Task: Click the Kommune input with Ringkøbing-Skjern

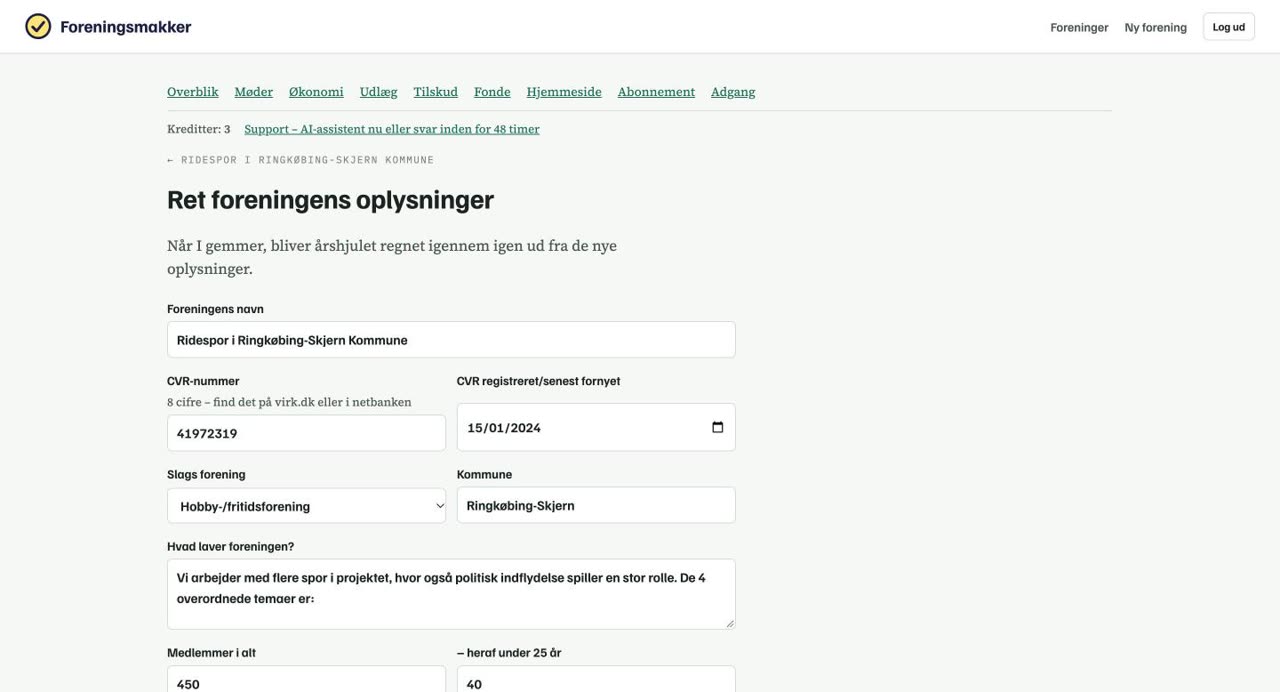Action: pyautogui.click(x=596, y=505)
